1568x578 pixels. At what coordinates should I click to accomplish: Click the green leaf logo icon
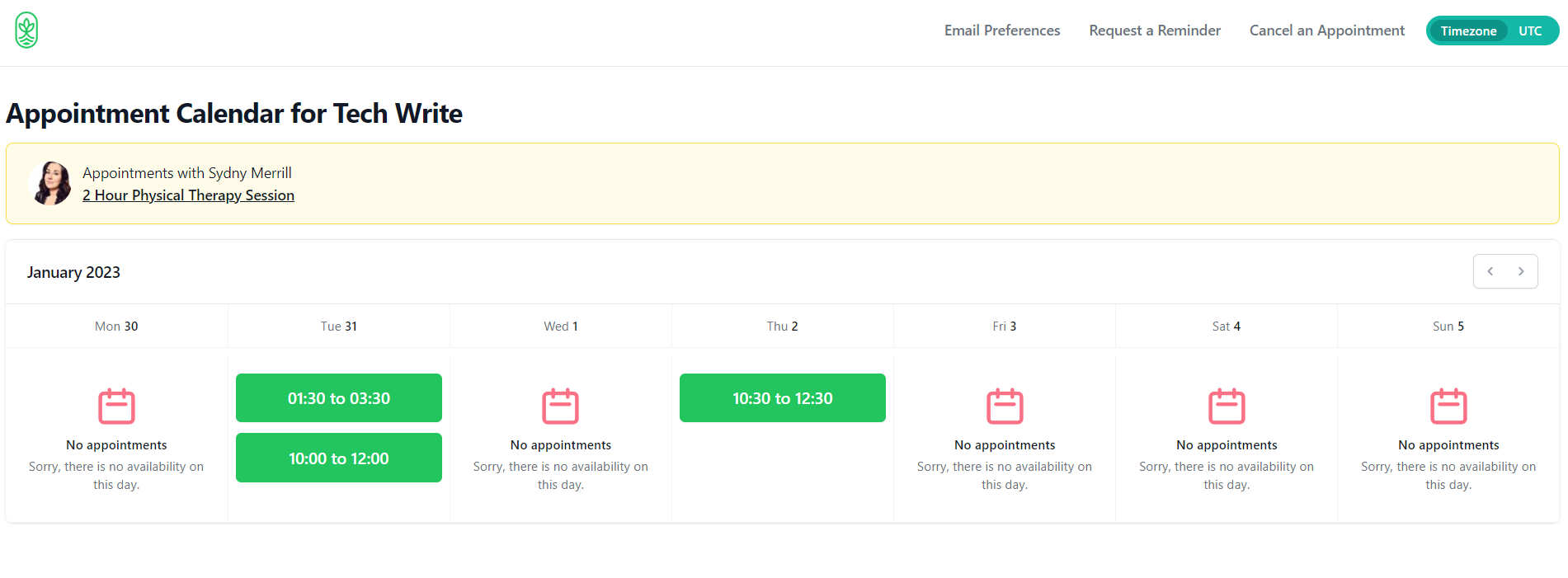pos(26,31)
